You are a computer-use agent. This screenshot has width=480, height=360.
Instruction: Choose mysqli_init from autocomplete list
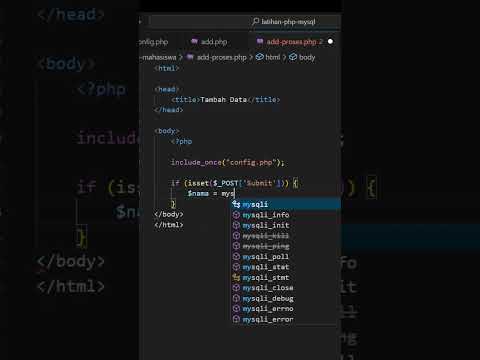[x=286, y=225]
